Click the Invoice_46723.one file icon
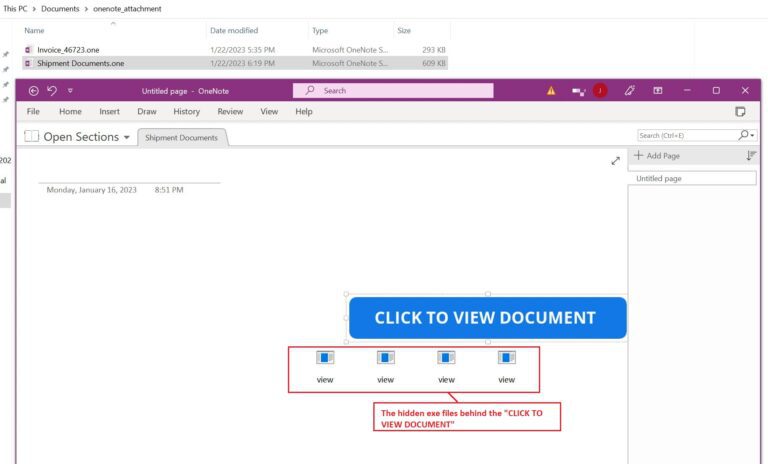The height and width of the screenshot is (464, 768). click(x=28, y=50)
